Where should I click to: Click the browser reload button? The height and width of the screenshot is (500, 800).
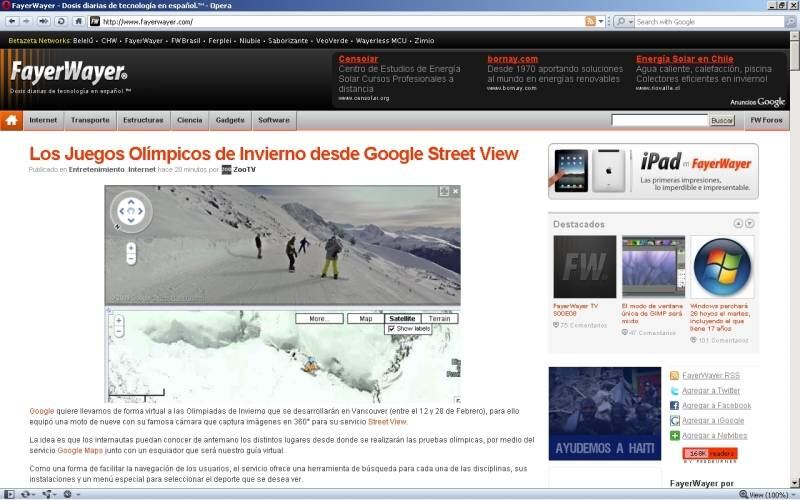pos(61,21)
